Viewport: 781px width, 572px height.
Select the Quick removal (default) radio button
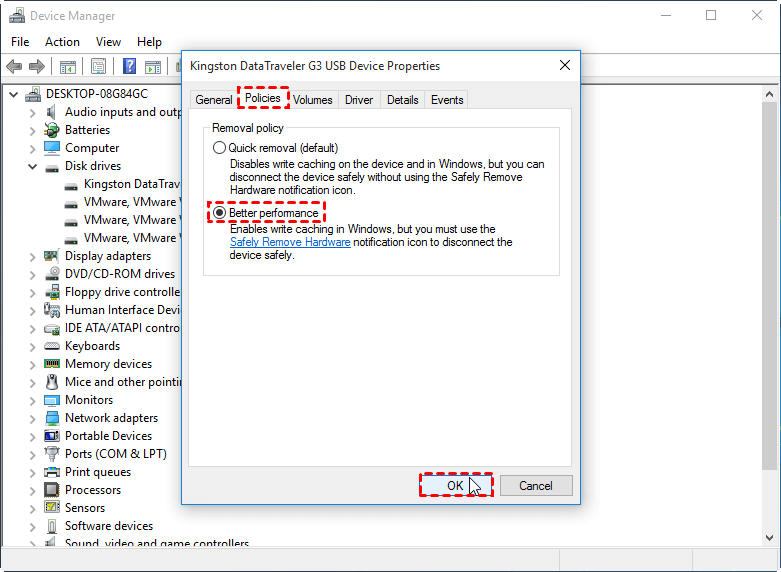pos(219,148)
